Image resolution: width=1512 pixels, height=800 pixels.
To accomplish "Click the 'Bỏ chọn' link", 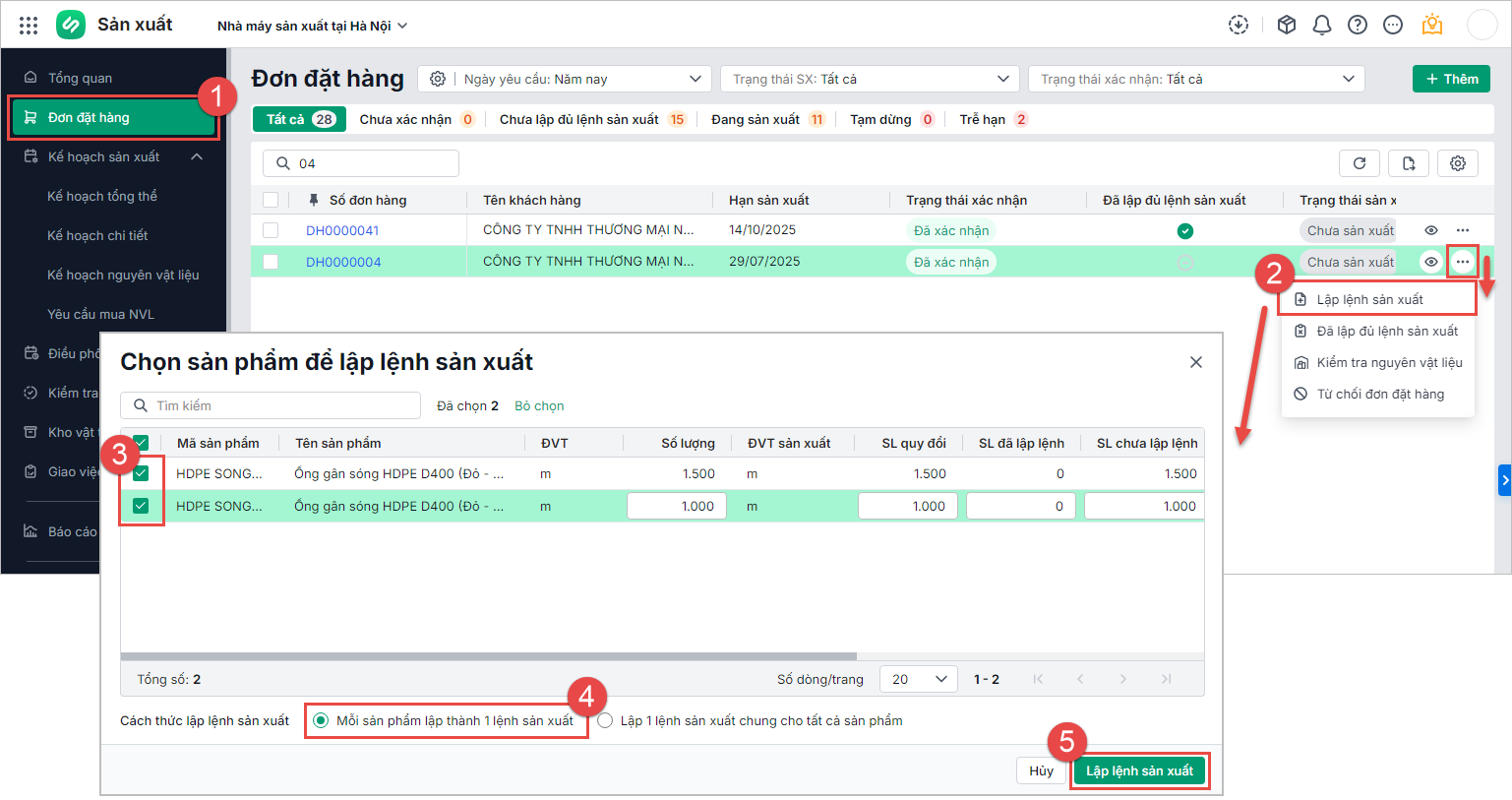I will click(539, 405).
